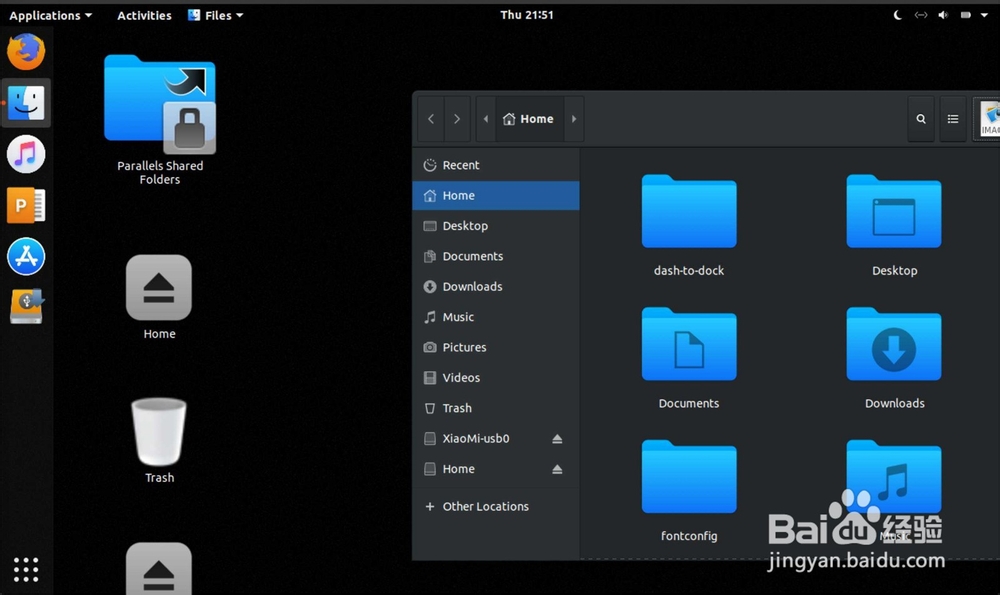Click the volume speaker indicator
This screenshot has height=595, width=1000.
tap(943, 15)
